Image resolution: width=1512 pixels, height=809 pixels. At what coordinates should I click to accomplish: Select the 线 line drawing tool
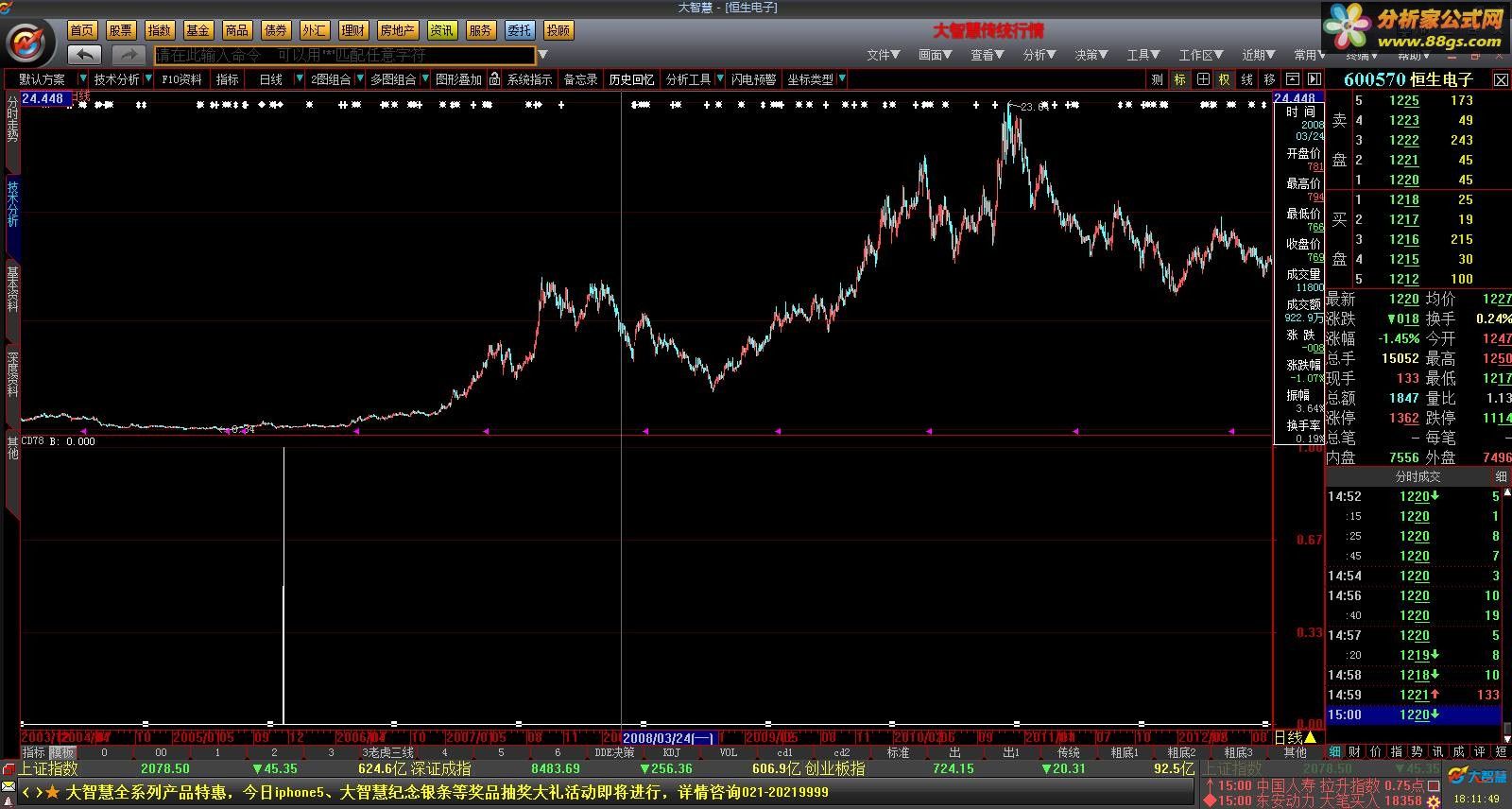click(1247, 79)
